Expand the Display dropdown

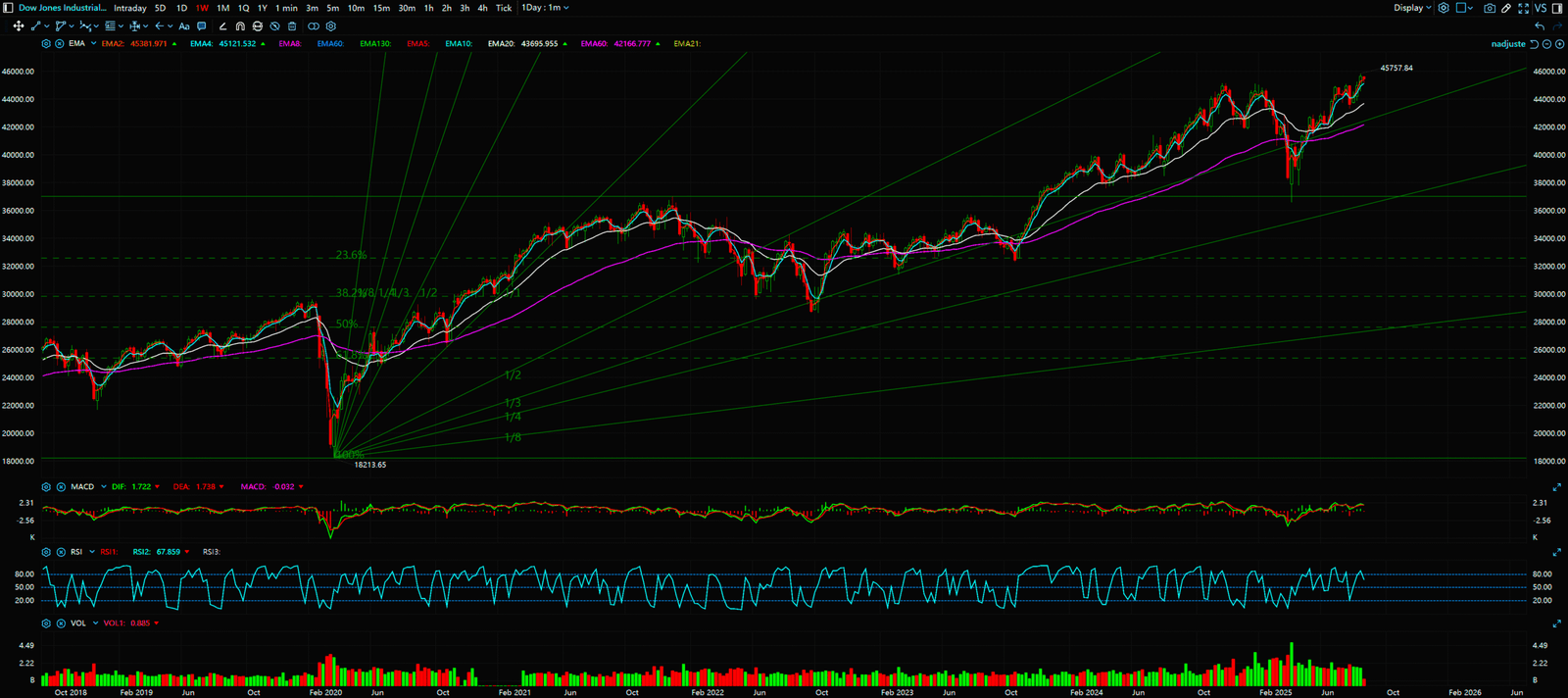[x=1412, y=8]
